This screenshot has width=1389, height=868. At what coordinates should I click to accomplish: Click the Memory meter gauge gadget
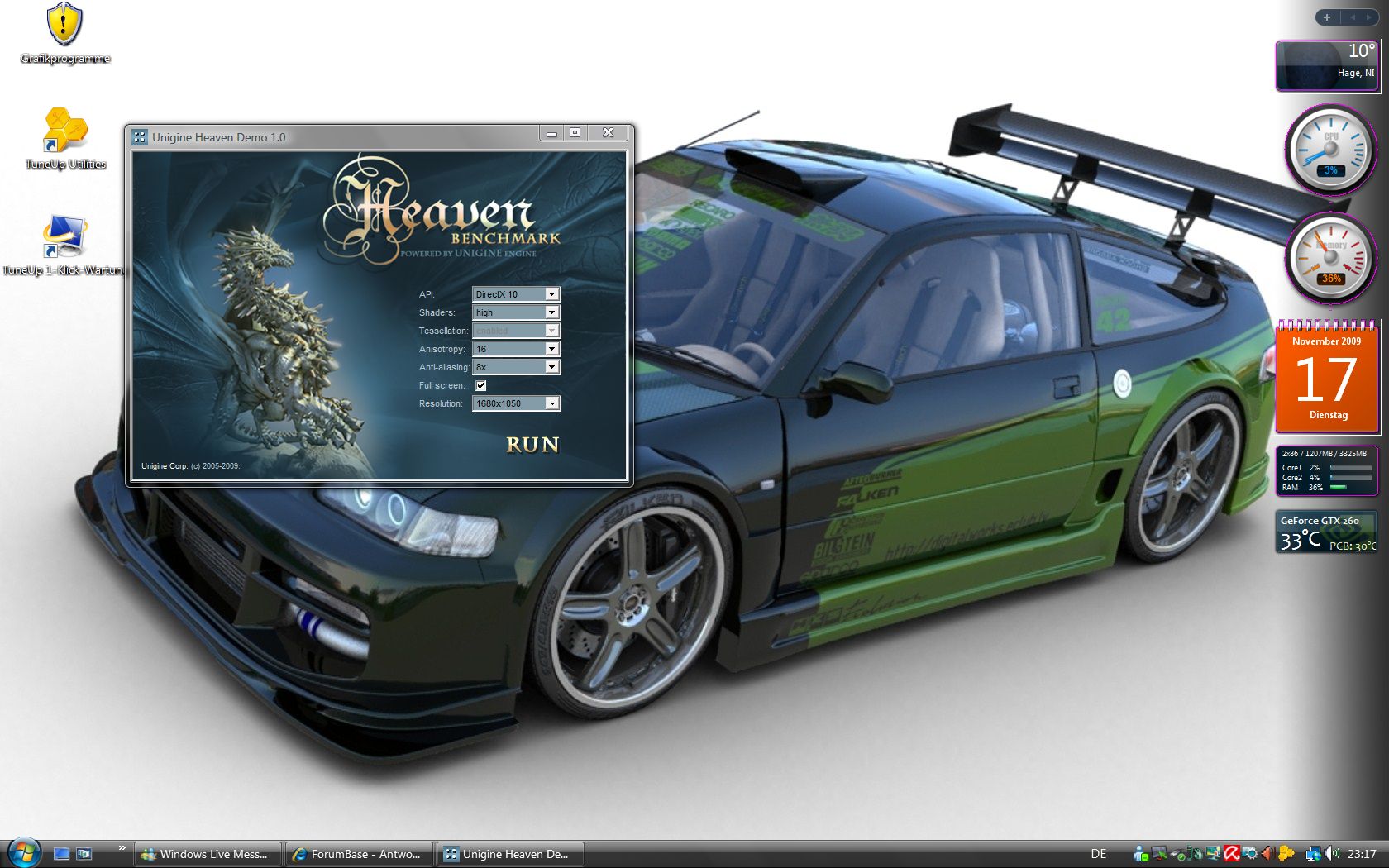[1330, 258]
